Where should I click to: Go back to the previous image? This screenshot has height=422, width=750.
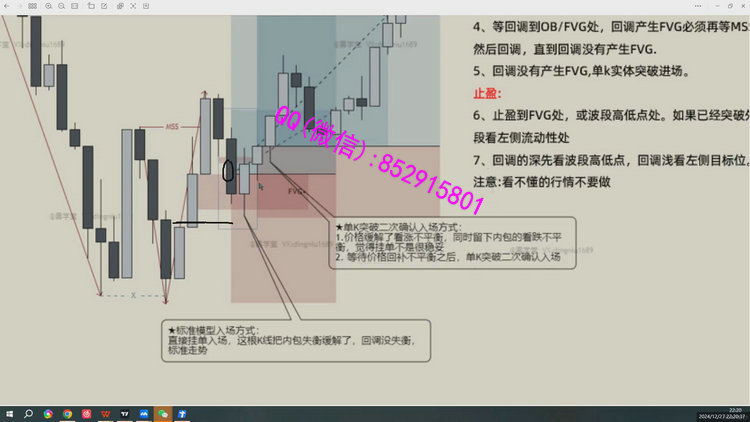pyautogui.click(x=8, y=6)
